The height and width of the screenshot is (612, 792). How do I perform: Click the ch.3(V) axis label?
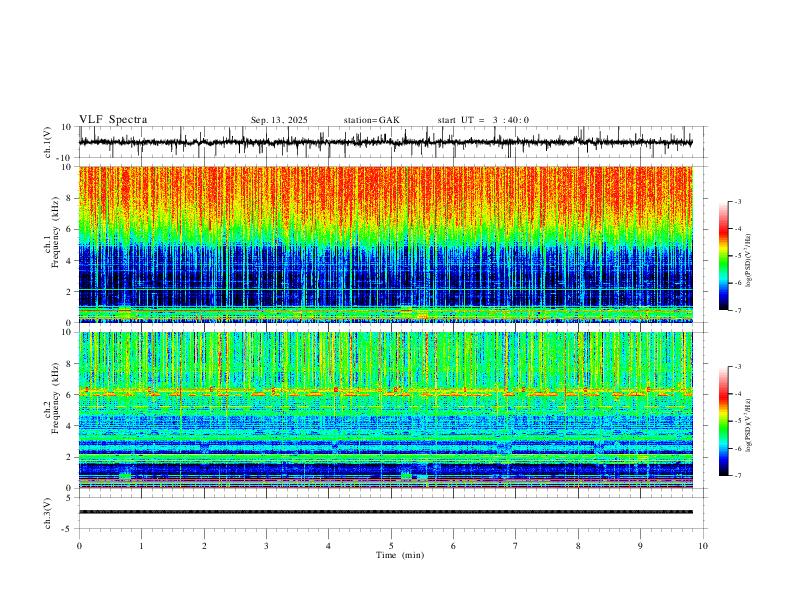point(48,513)
